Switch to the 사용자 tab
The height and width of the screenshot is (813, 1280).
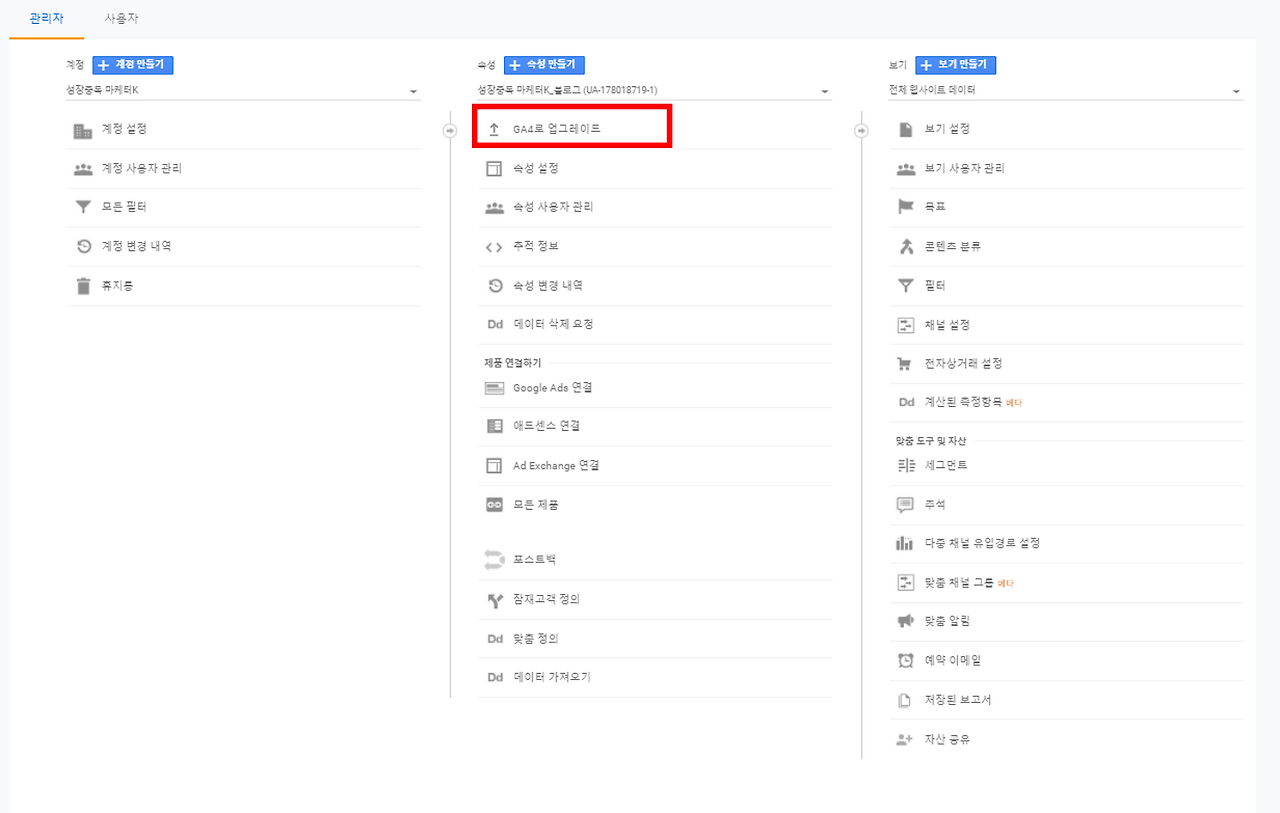point(121,18)
